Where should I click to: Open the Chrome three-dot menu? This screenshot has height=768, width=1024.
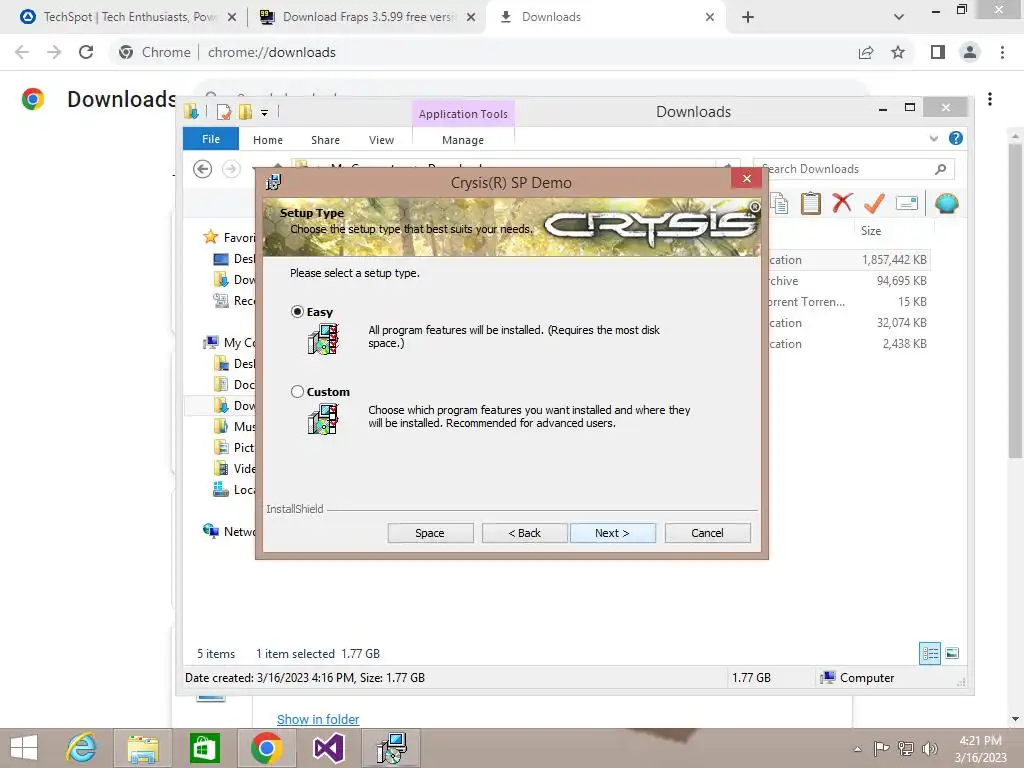coord(1002,52)
